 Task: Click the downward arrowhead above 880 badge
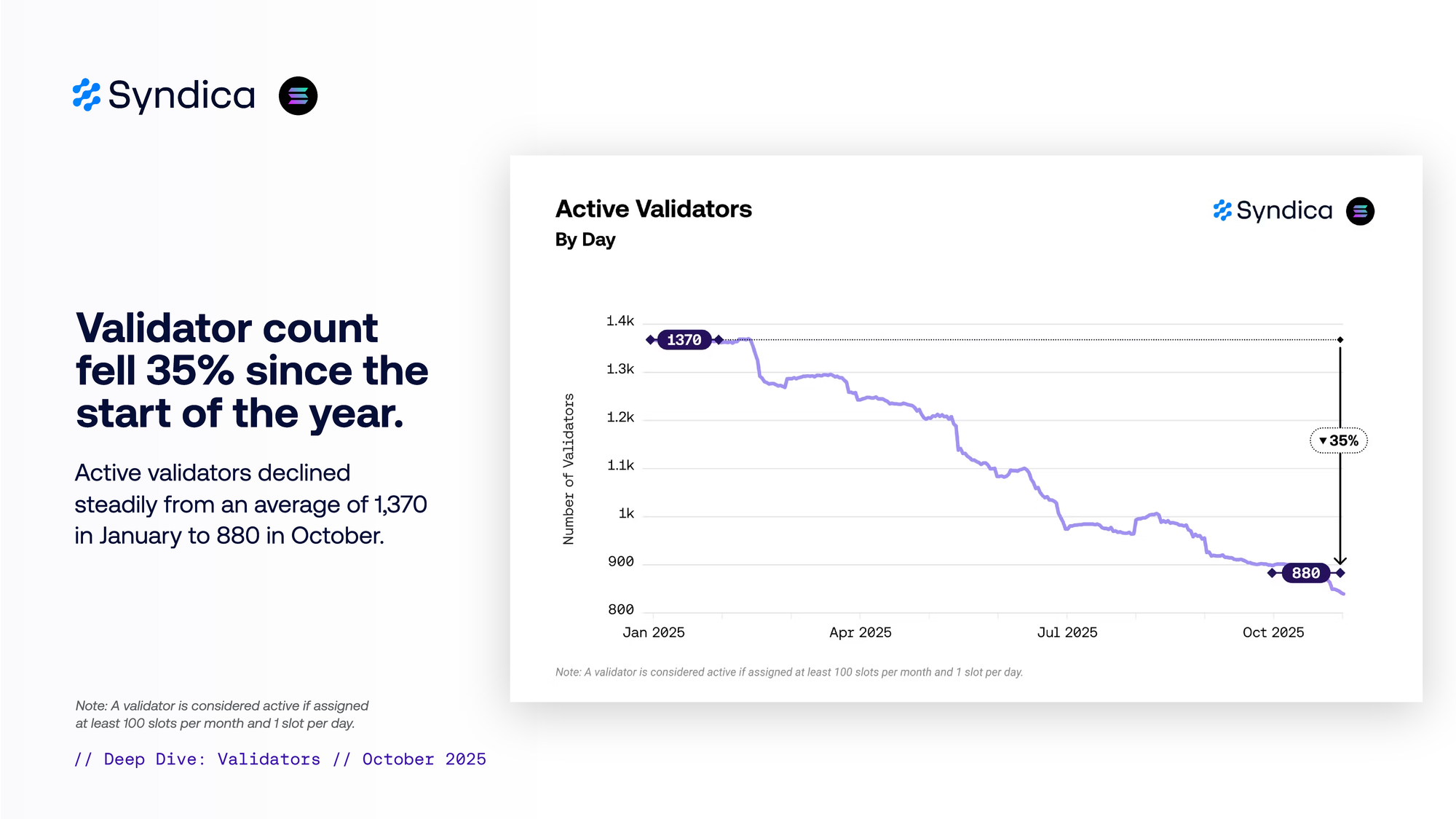coord(1340,561)
